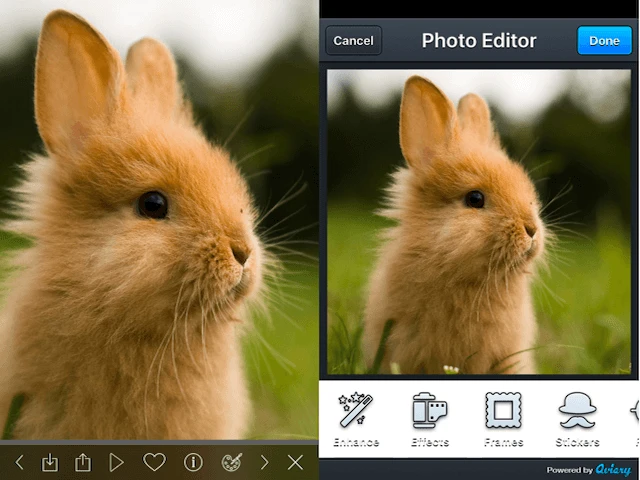This screenshot has width=640, height=480.
Task: Tap the full-size rabbit photo on left
Action: [x=159, y=220]
